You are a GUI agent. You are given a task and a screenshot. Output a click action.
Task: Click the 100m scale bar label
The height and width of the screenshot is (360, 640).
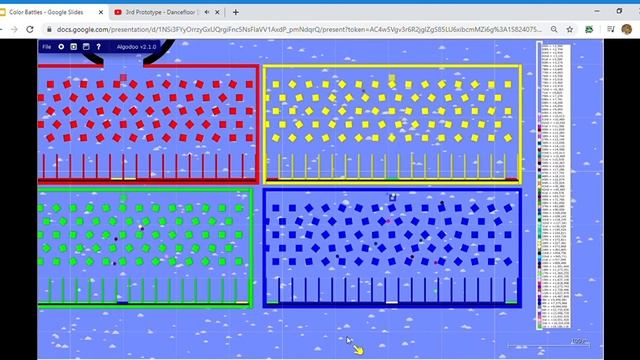pos(579,341)
